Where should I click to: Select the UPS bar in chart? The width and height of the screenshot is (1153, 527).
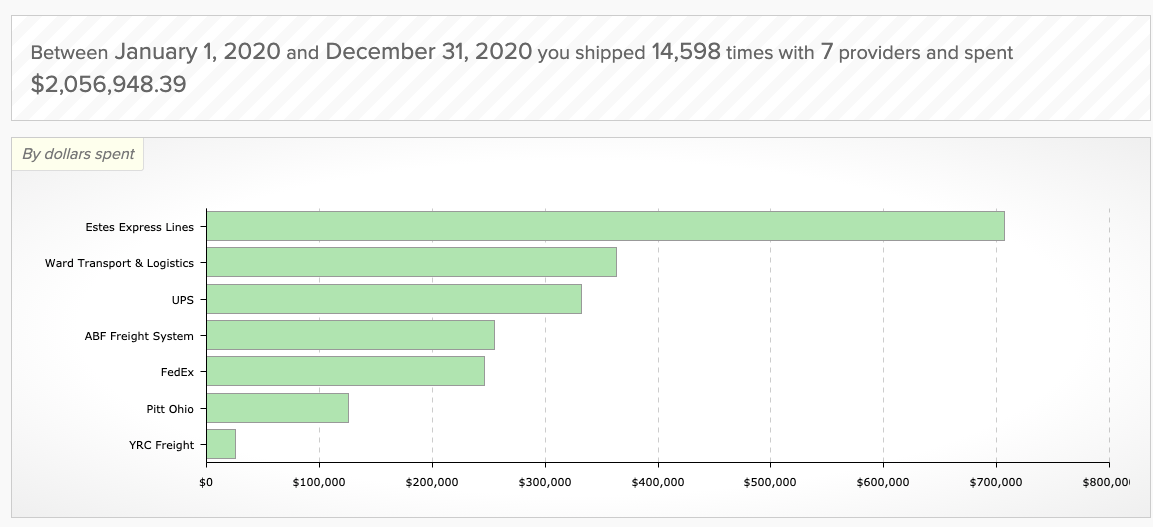pyautogui.click(x=394, y=298)
